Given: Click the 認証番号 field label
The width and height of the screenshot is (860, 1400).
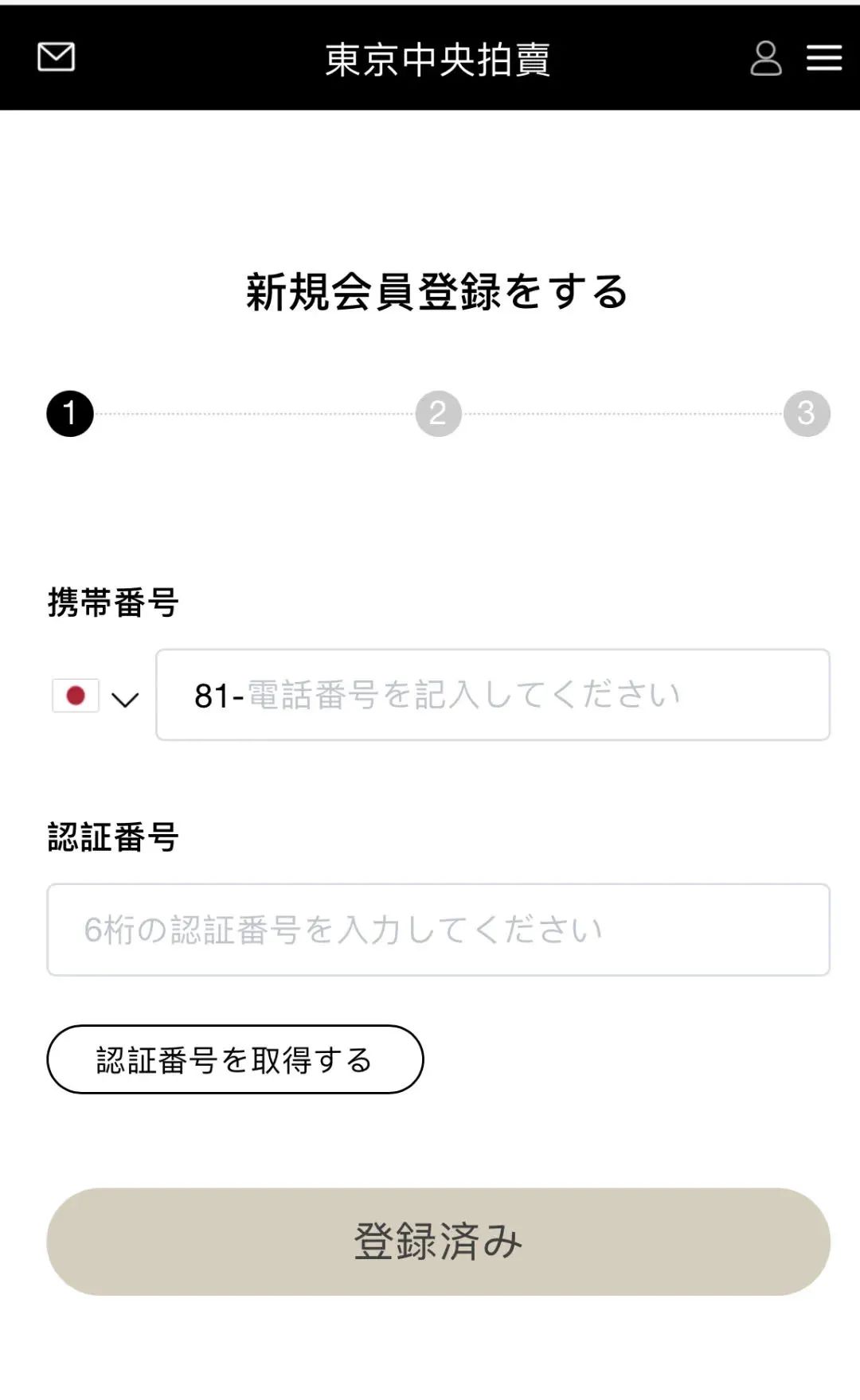Looking at the screenshot, I should click(113, 837).
